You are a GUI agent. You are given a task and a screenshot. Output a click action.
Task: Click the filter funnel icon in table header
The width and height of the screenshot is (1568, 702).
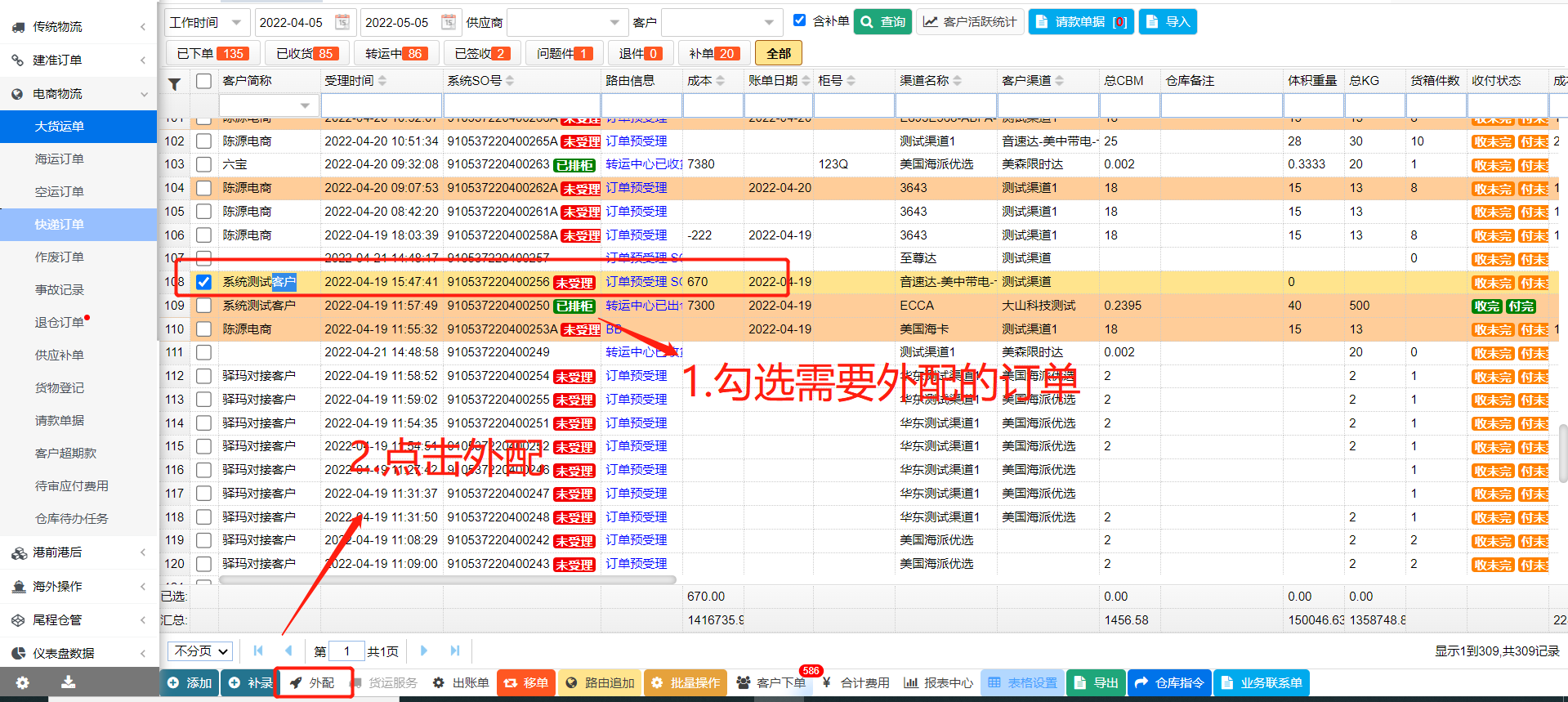click(174, 83)
